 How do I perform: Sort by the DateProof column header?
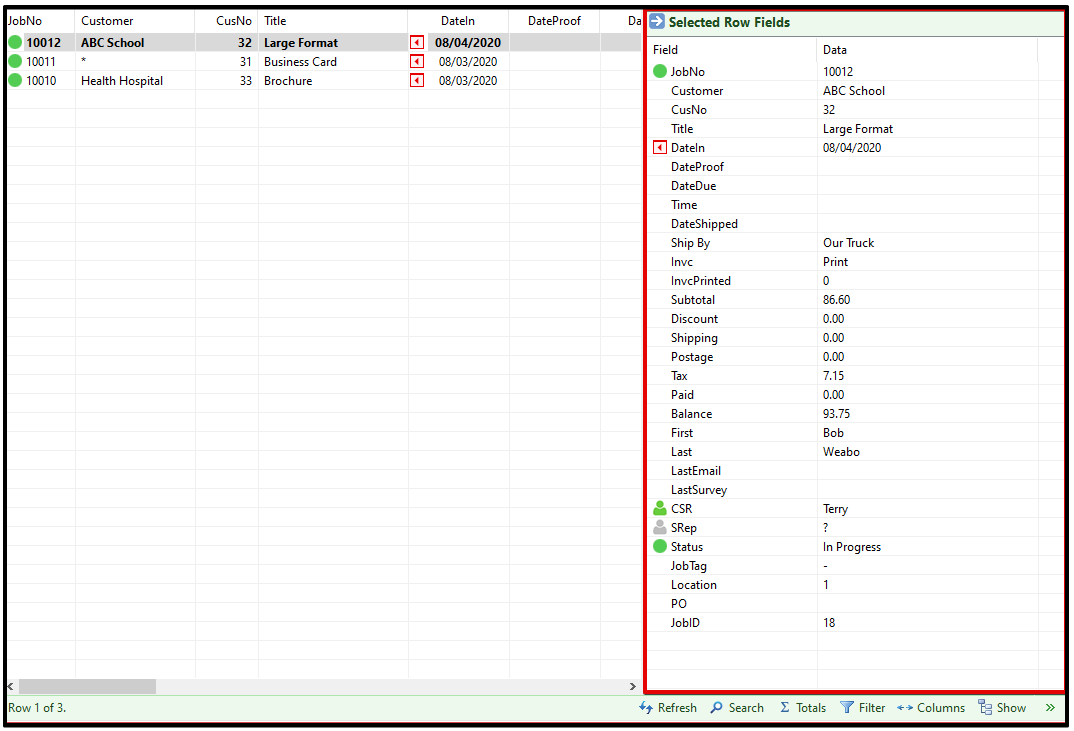[x=554, y=21]
